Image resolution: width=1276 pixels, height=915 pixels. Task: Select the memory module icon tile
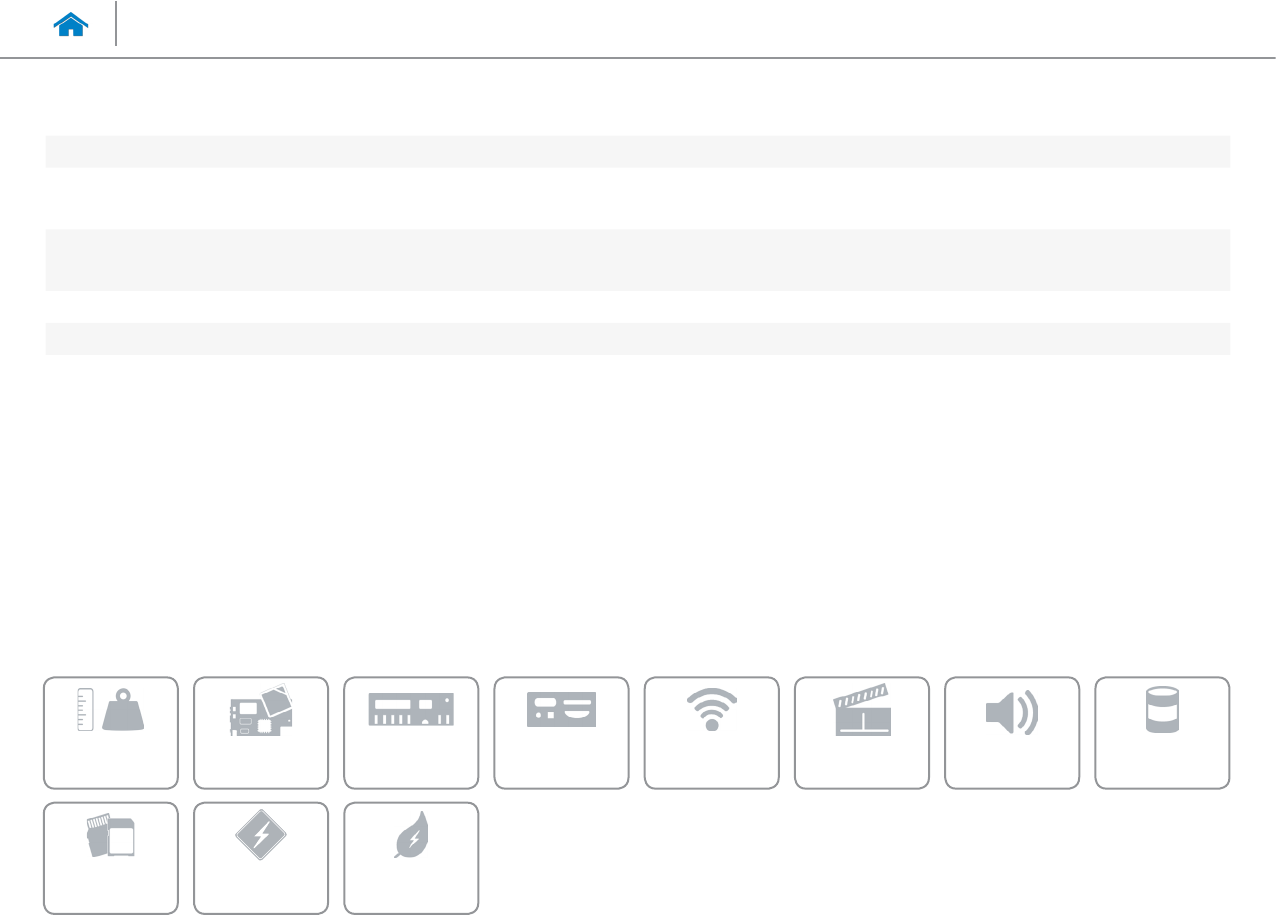click(411, 733)
